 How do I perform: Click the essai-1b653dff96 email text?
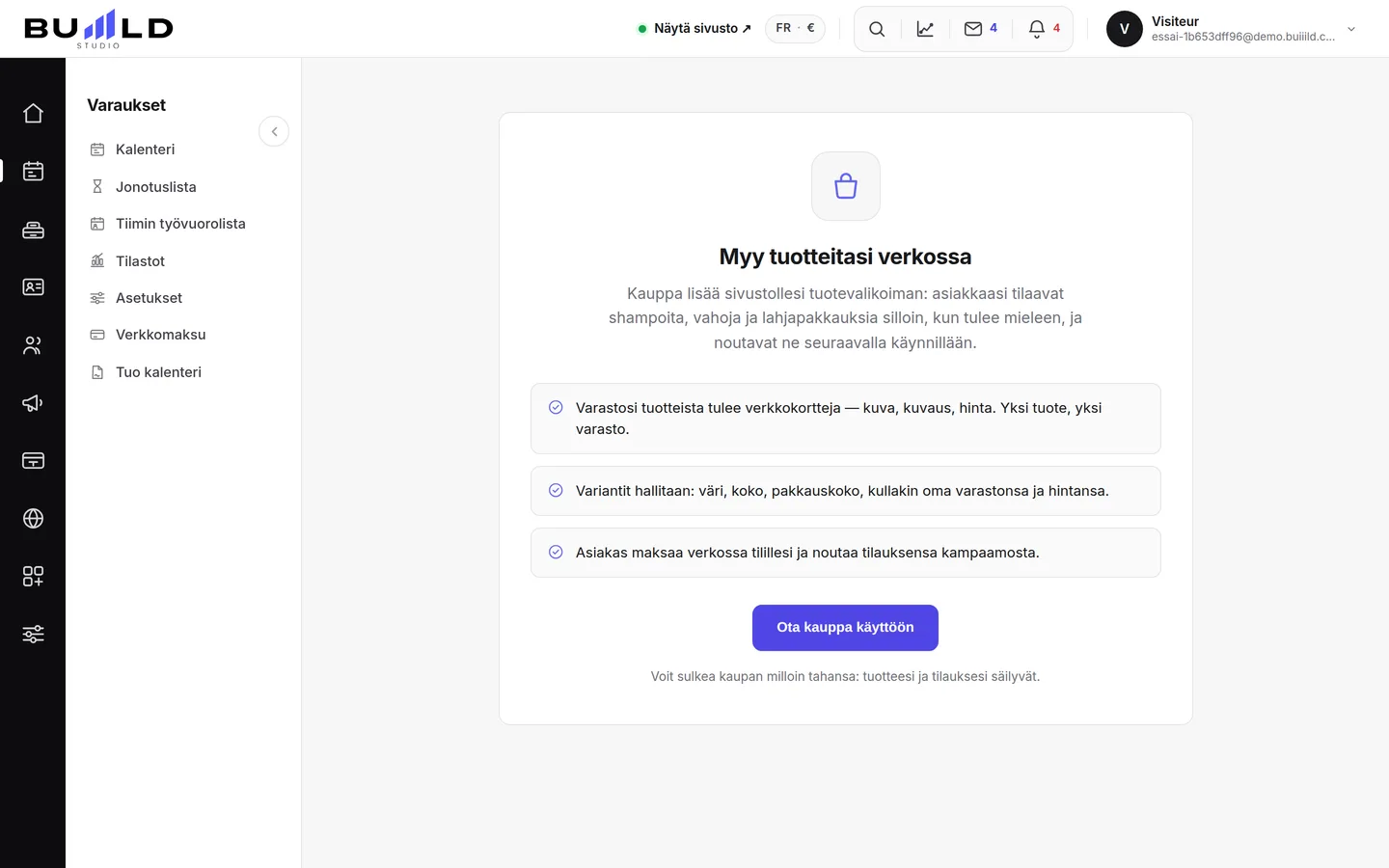(1243, 37)
